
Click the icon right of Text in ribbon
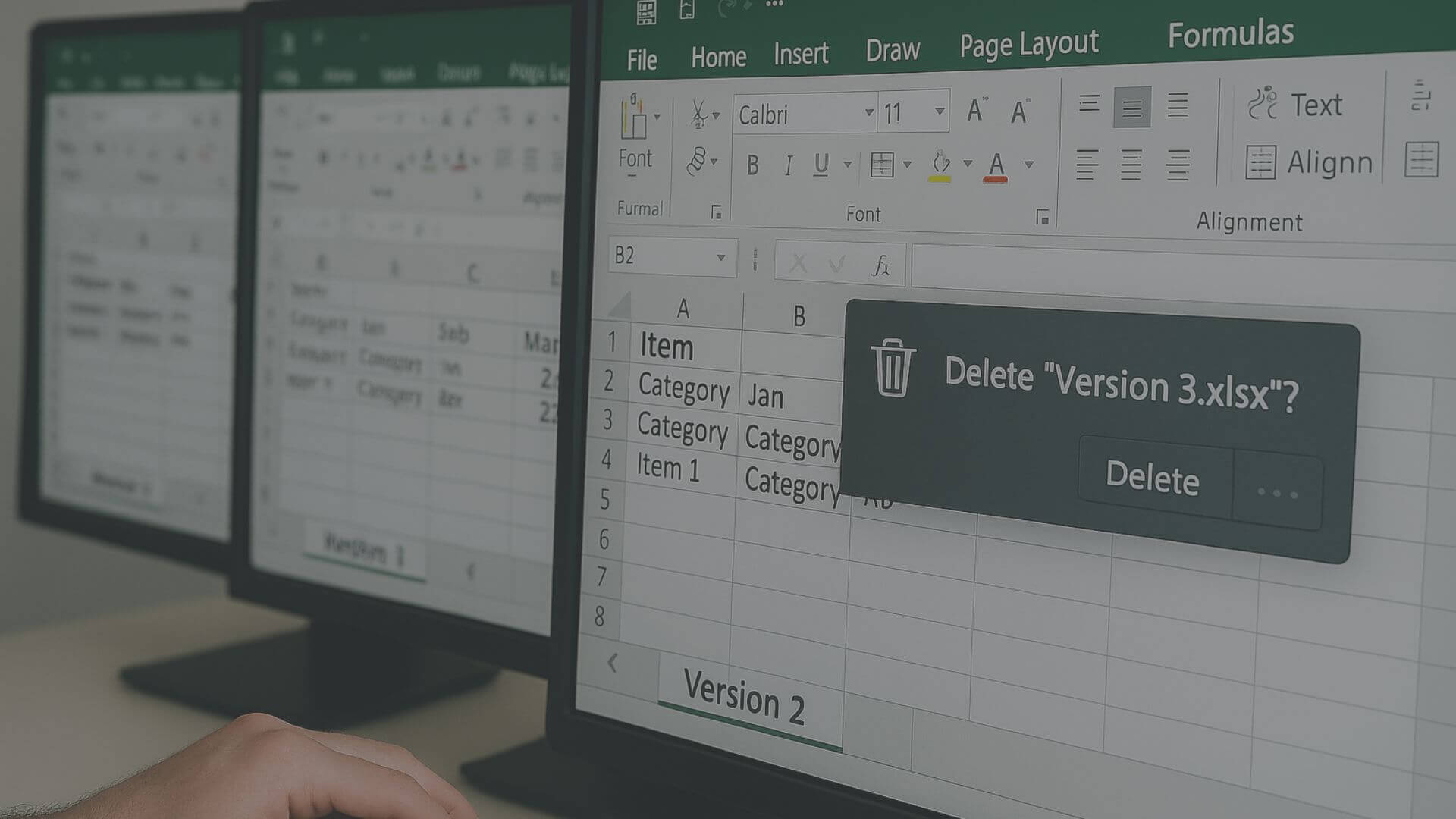1420,96
